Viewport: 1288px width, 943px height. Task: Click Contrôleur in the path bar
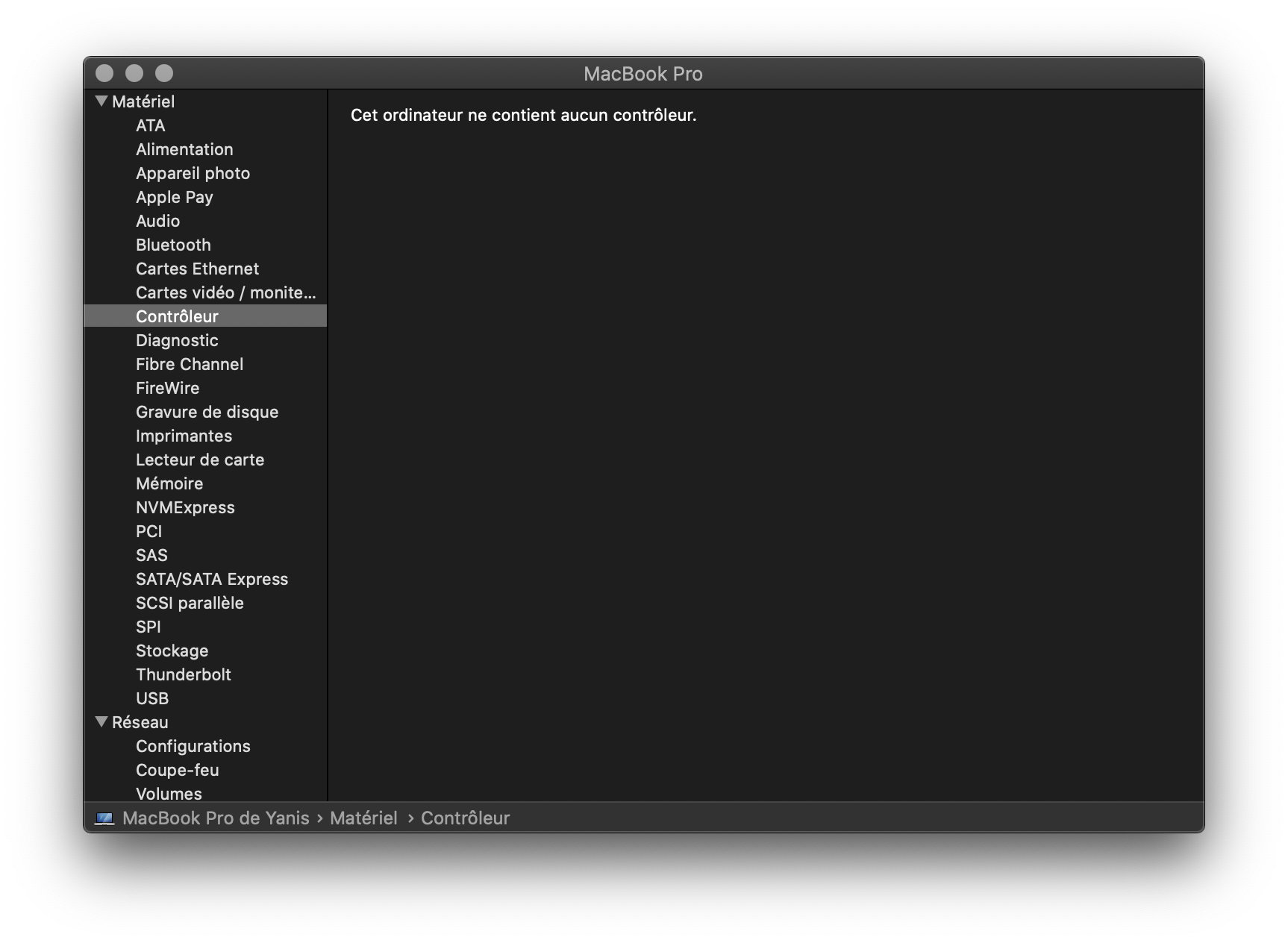[x=465, y=818]
